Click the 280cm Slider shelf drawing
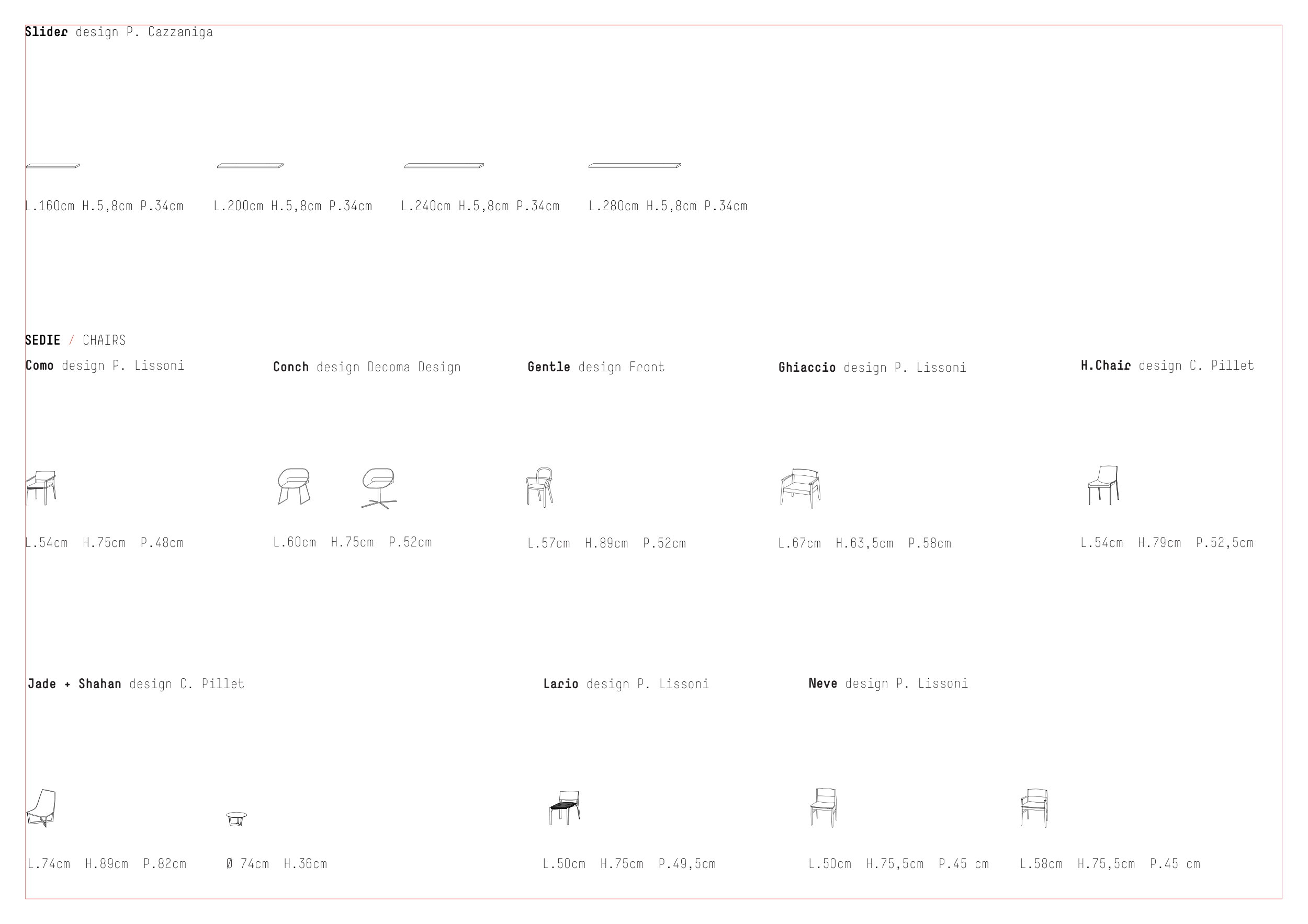Screen dimensions: 1308x924 coord(635,166)
